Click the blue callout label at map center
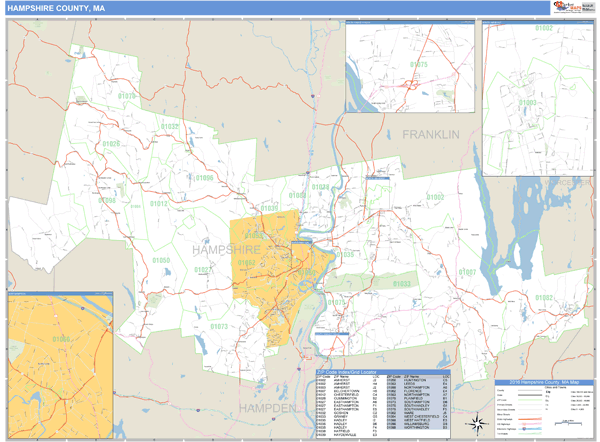This screenshot has height=442, width=600. pos(303,242)
